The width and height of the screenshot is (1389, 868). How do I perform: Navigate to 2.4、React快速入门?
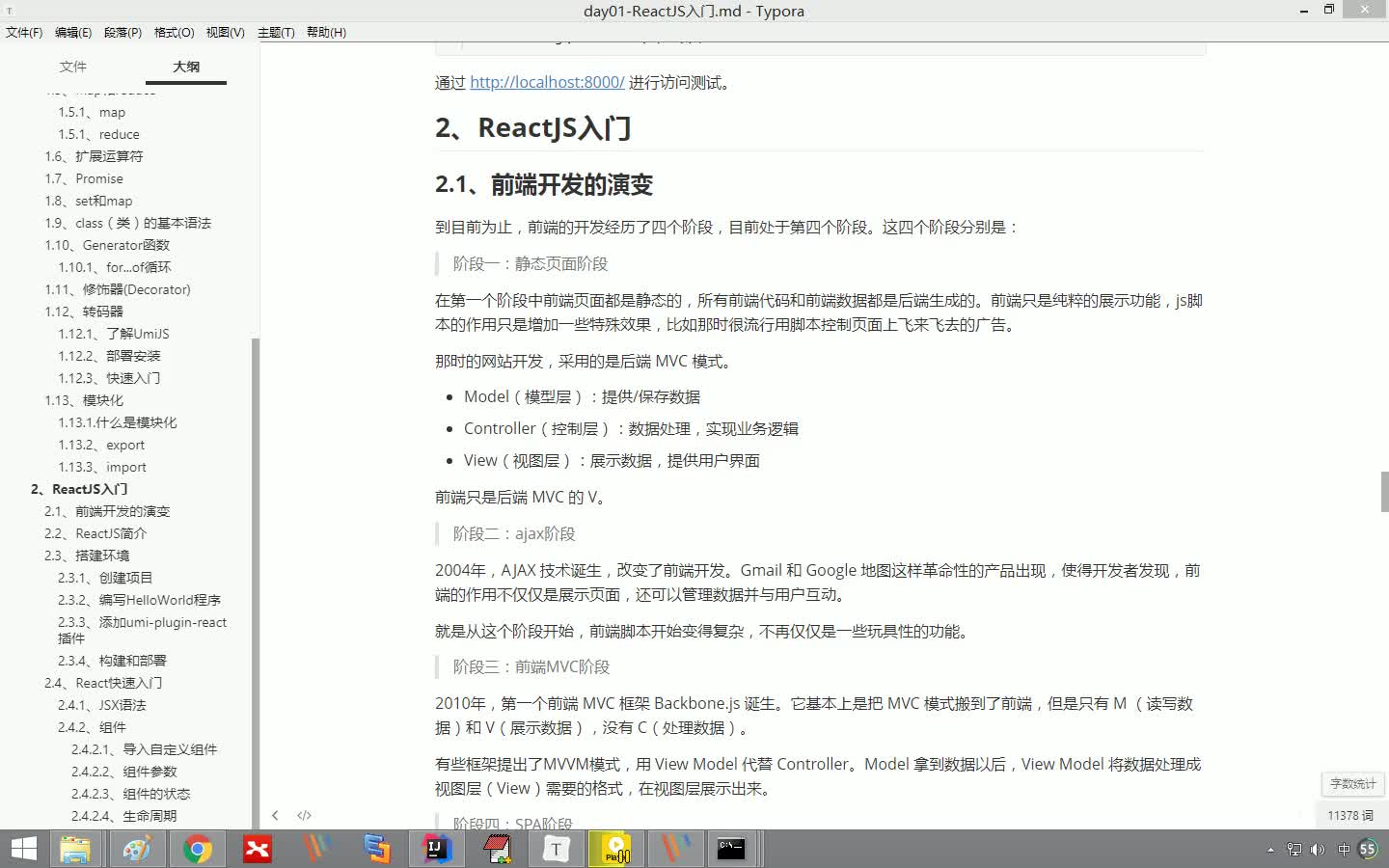(x=103, y=683)
